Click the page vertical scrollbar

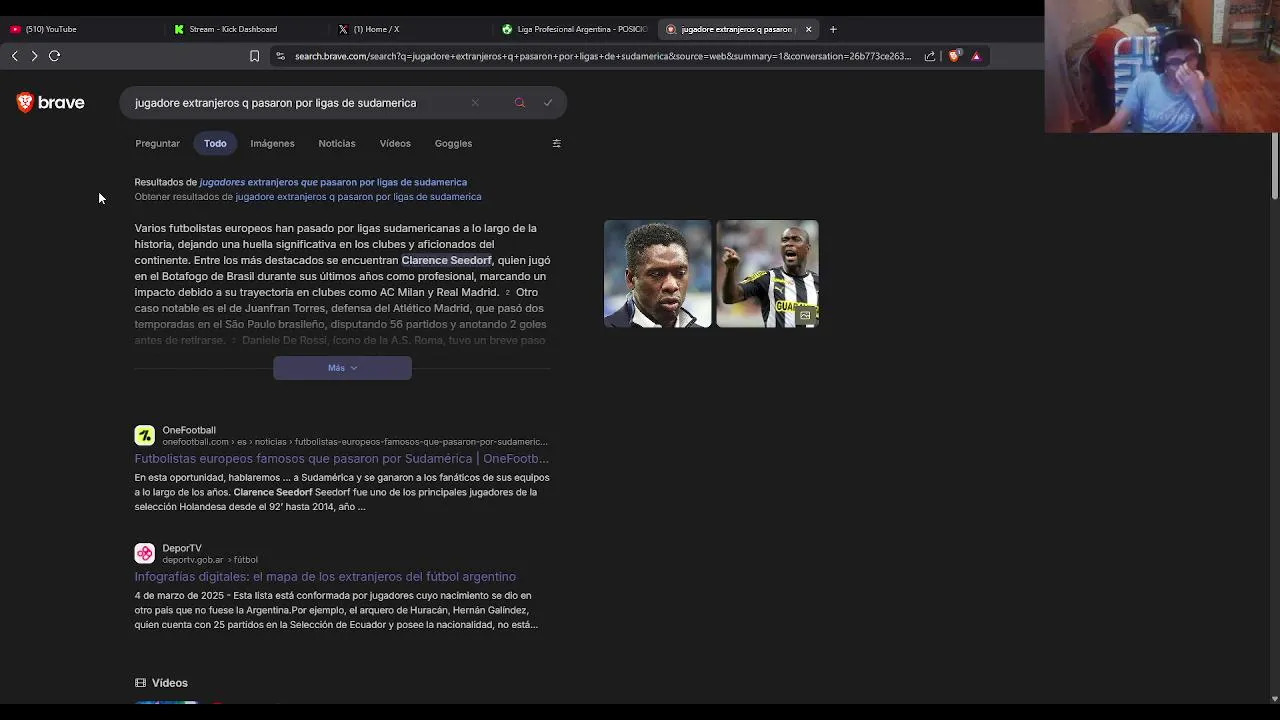coord(1274,165)
